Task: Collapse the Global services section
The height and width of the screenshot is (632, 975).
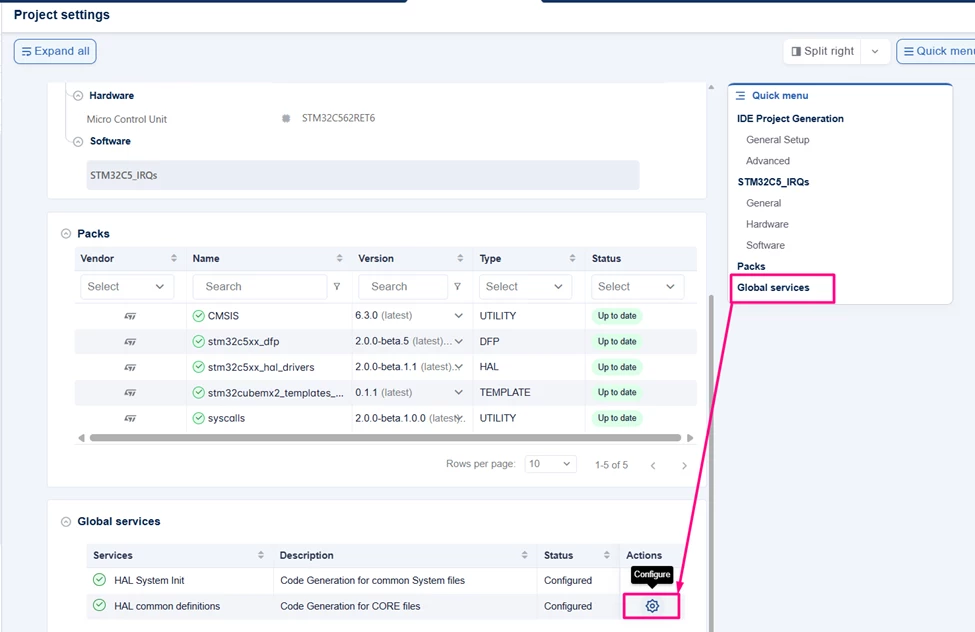Action: click(66, 522)
